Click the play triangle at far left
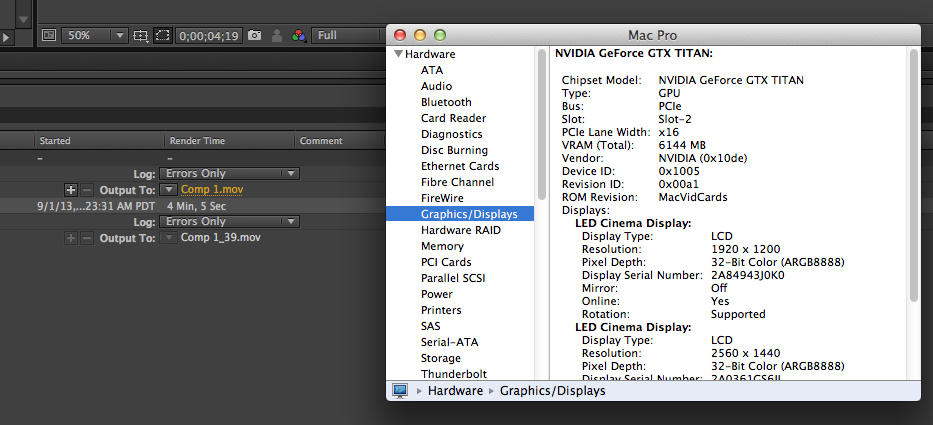933x425 pixels. point(5,37)
